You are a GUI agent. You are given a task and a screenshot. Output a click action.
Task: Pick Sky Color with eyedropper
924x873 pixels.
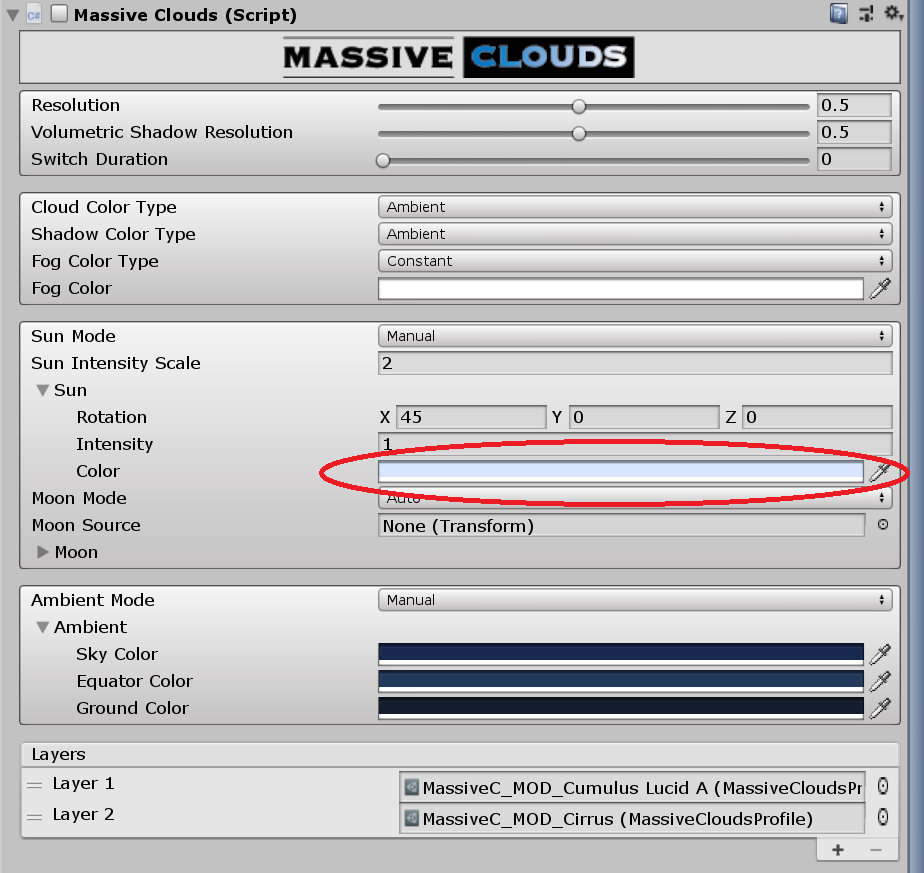coord(880,654)
